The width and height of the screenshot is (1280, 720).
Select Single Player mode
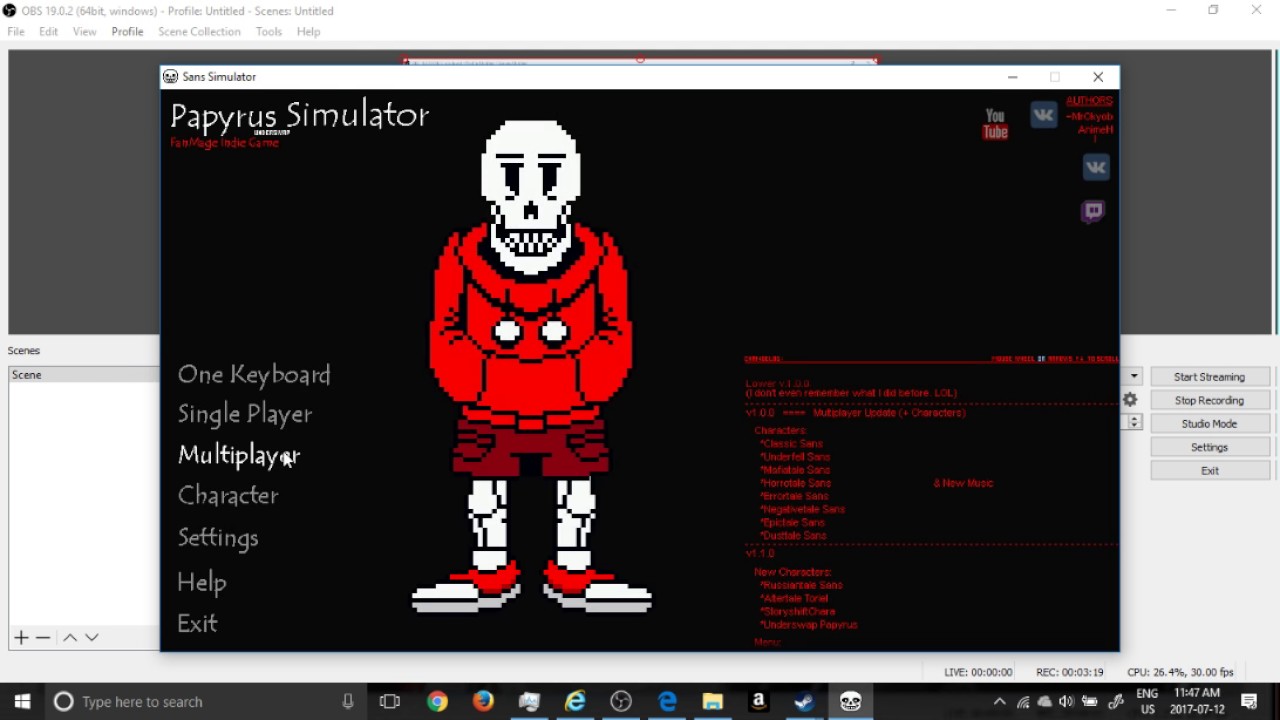[245, 414]
